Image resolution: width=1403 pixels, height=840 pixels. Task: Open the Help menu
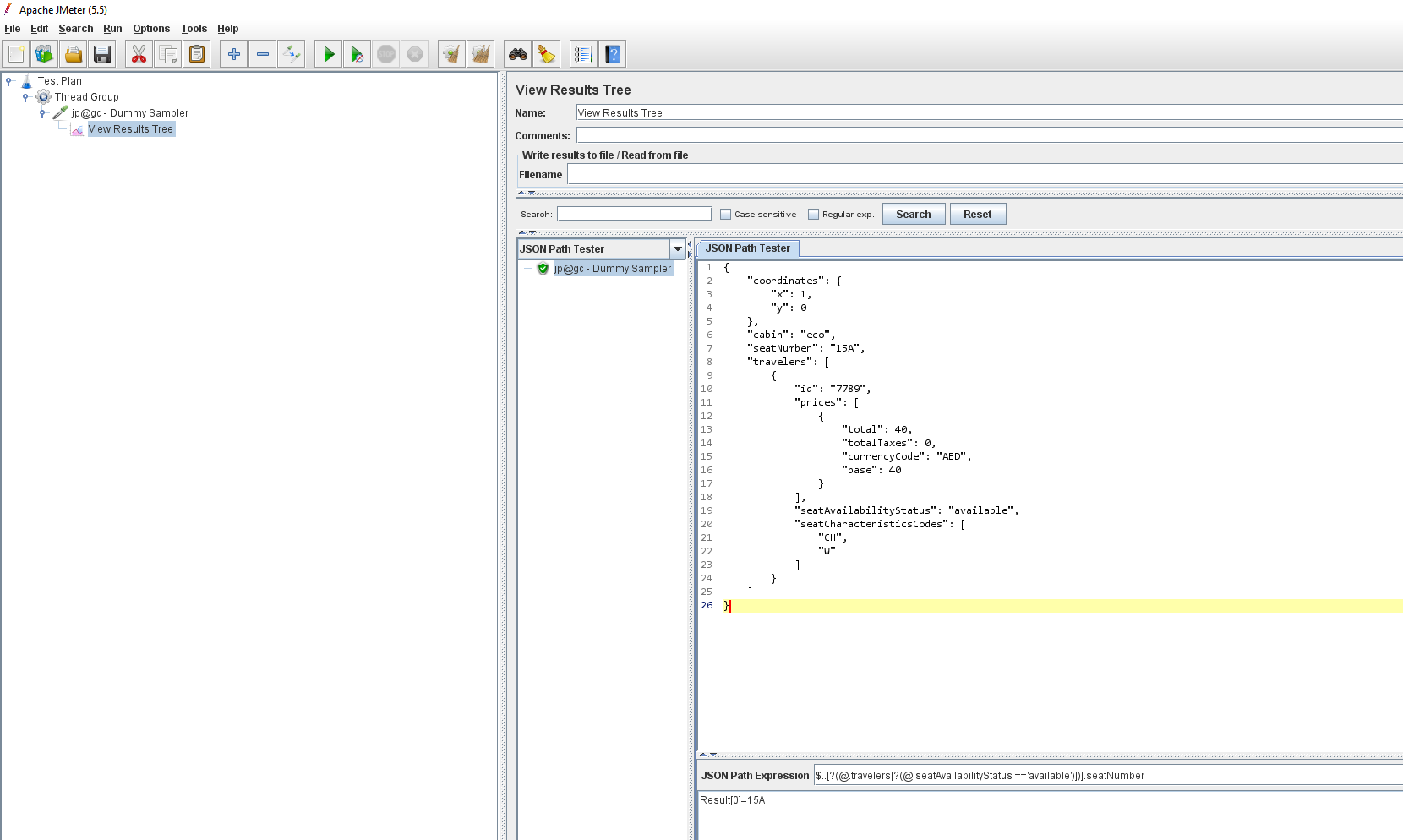pos(228,29)
